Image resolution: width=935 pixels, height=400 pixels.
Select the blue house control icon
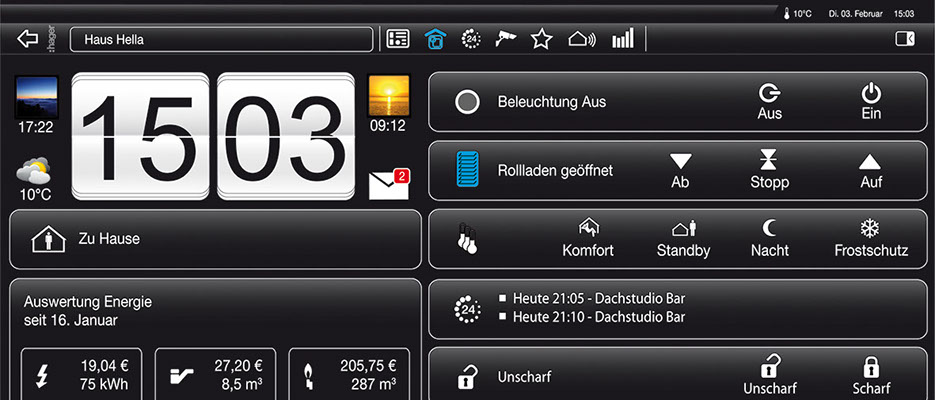tap(434, 40)
